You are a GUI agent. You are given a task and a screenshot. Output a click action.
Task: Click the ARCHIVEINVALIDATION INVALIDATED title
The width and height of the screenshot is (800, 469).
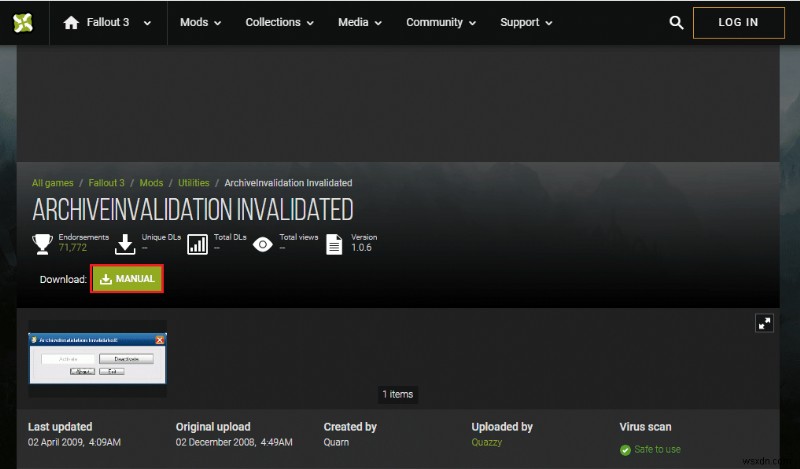tap(193, 210)
